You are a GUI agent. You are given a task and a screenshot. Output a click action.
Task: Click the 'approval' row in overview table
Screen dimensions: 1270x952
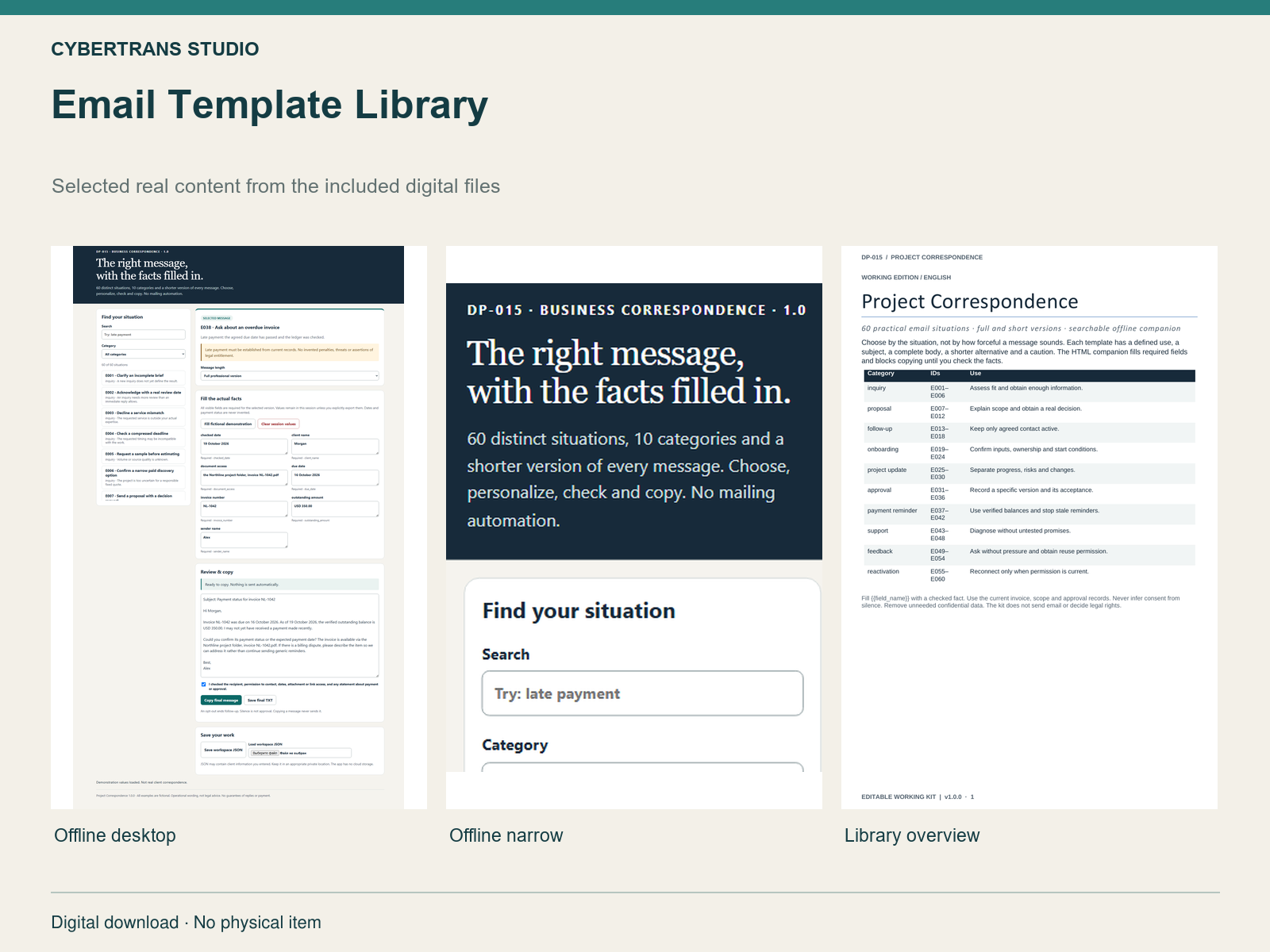coord(1029,493)
